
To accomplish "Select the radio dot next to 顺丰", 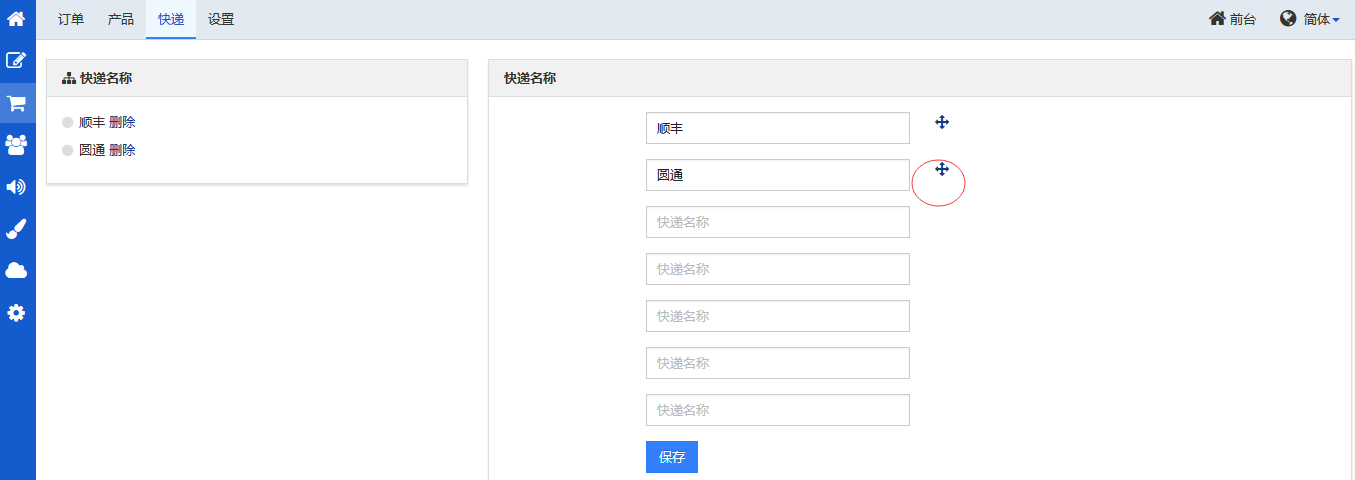I will click(68, 123).
